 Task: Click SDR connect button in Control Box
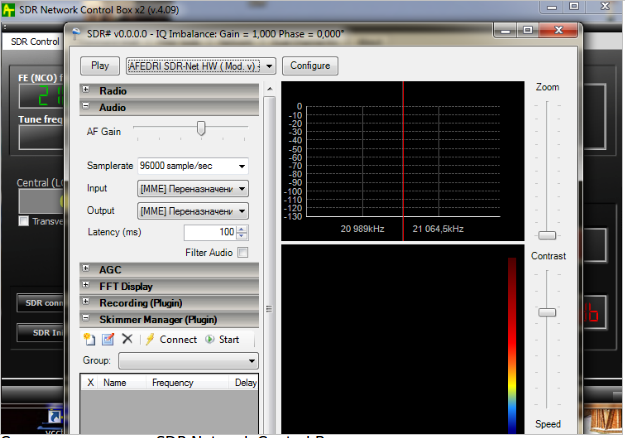pyautogui.click(x=40, y=303)
